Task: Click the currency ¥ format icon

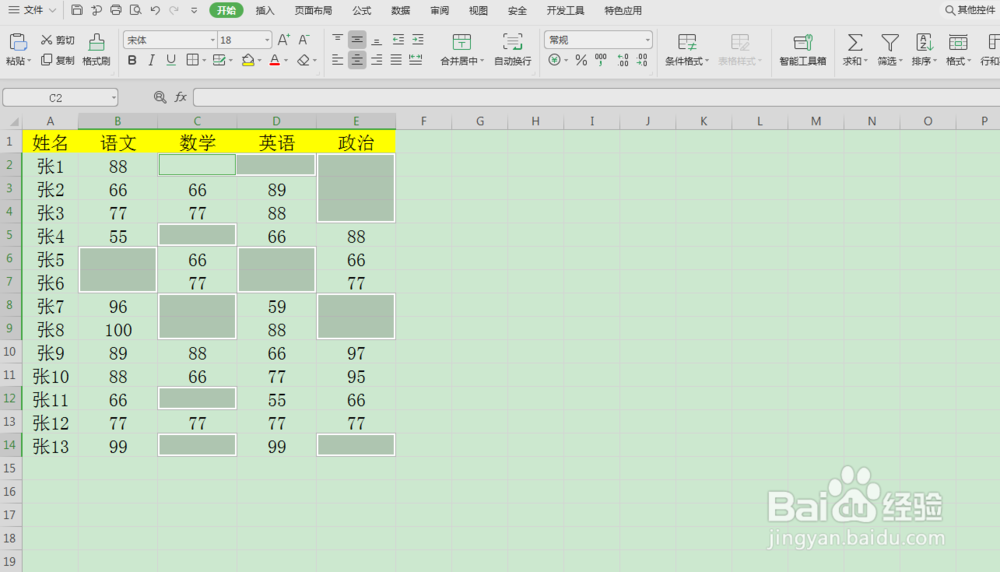Action: [554, 60]
